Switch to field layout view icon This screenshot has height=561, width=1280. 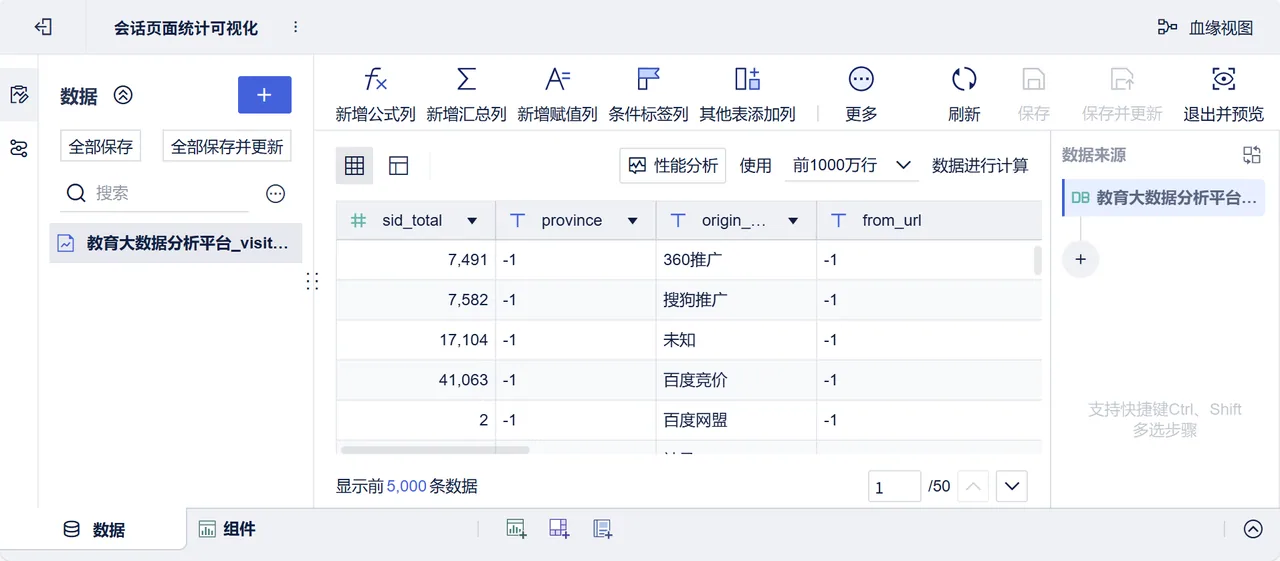(x=398, y=166)
